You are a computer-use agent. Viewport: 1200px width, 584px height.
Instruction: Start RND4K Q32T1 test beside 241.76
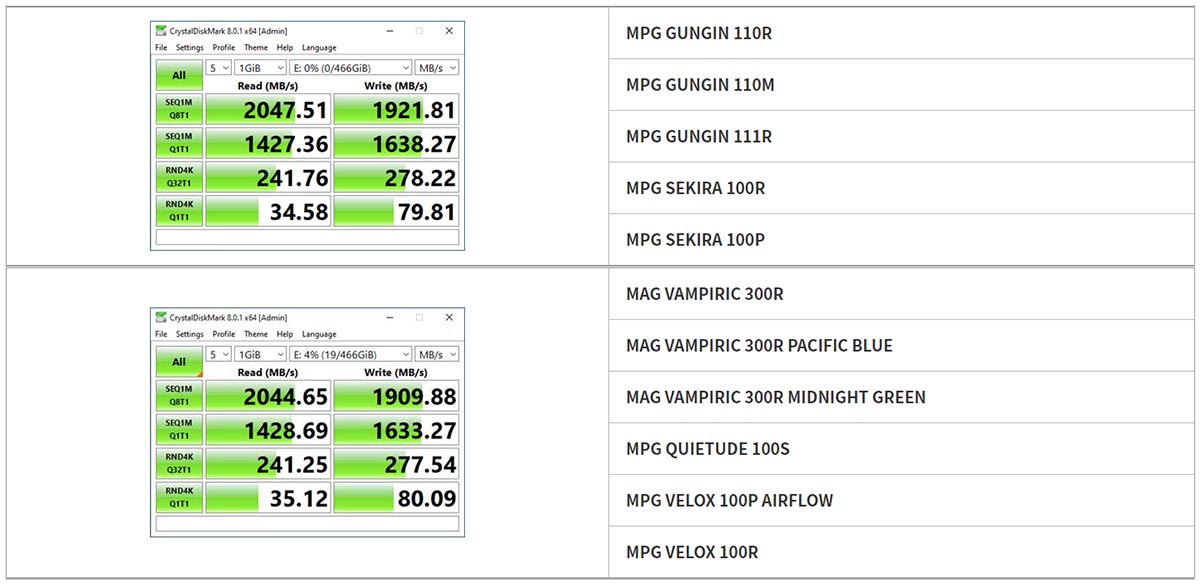coord(179,178)
